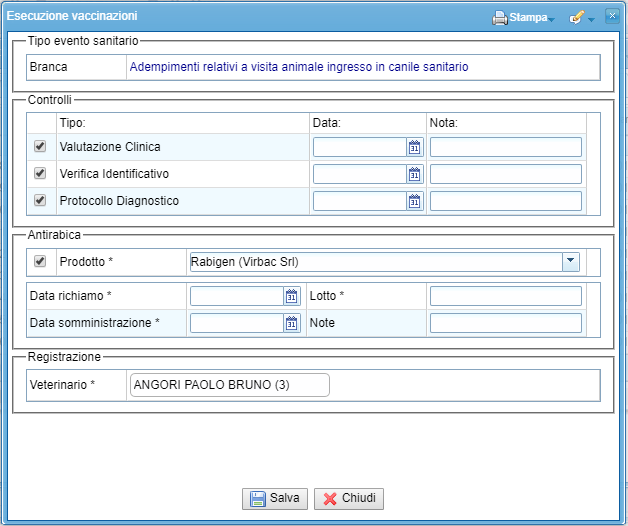This screenshot has width=628, height=526.
Task: Click the Verifica Identificativo Nota field
Action: (x=506, y=174)
